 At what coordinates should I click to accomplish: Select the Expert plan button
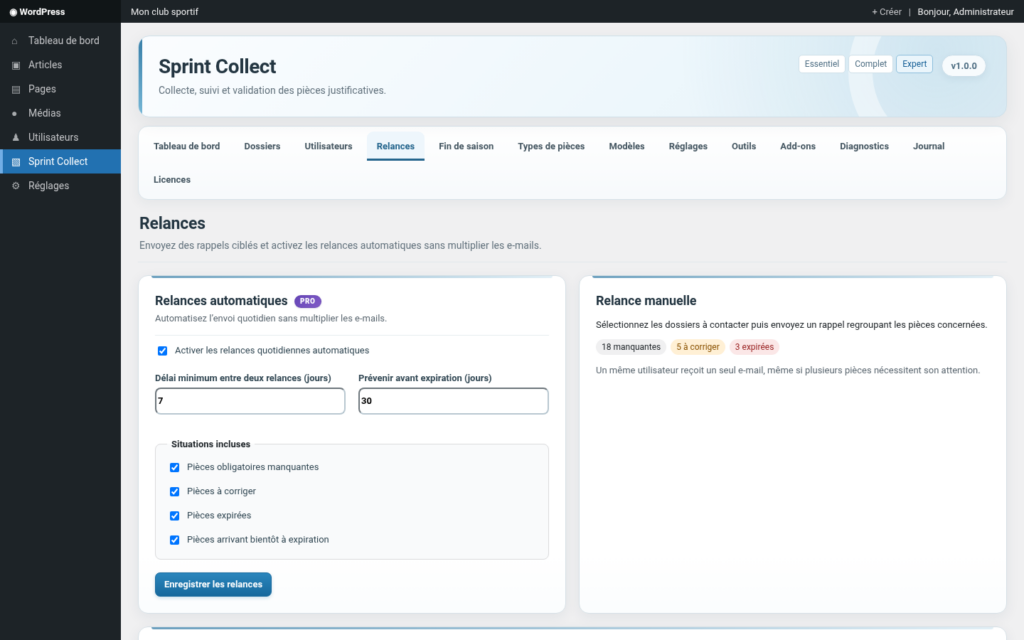(914, 64)
